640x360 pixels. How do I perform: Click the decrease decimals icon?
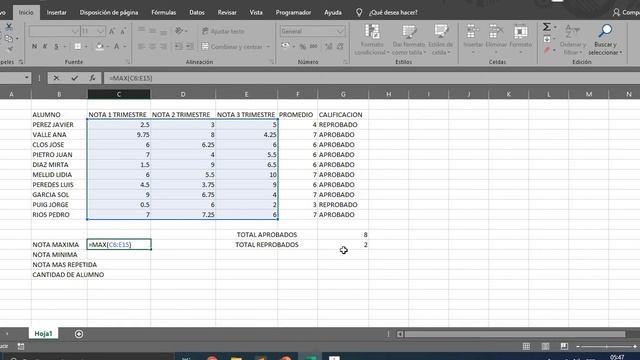coord(340,47)
